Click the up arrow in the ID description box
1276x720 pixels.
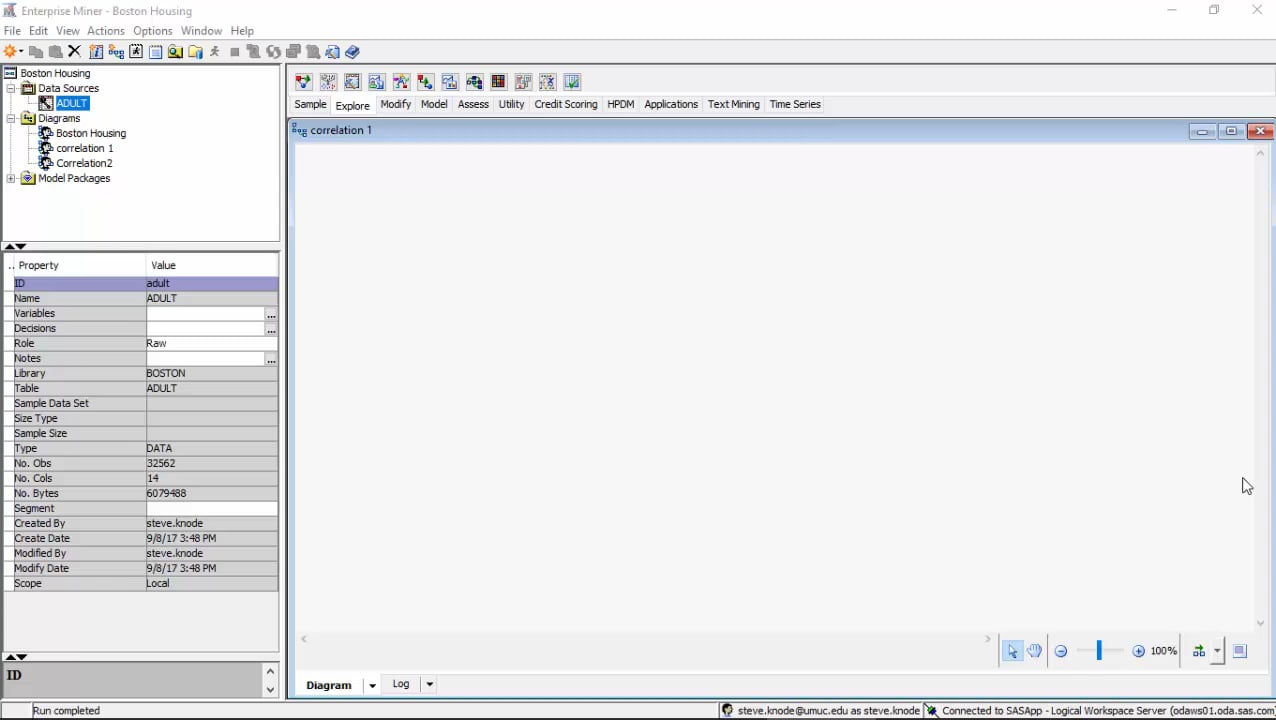pyautogui.click(x=270, y=671)
